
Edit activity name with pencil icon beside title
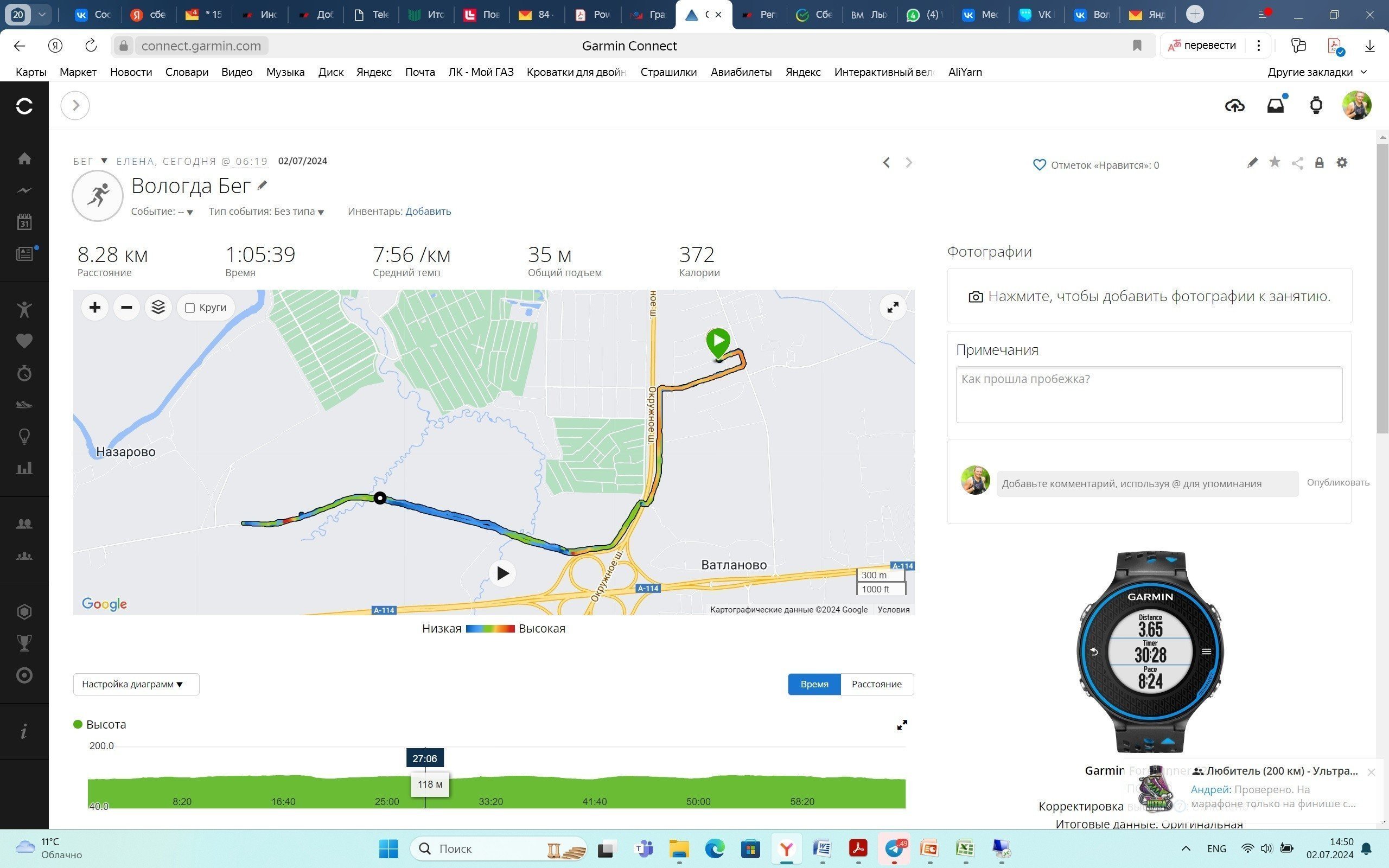click(x=262, y=186)
